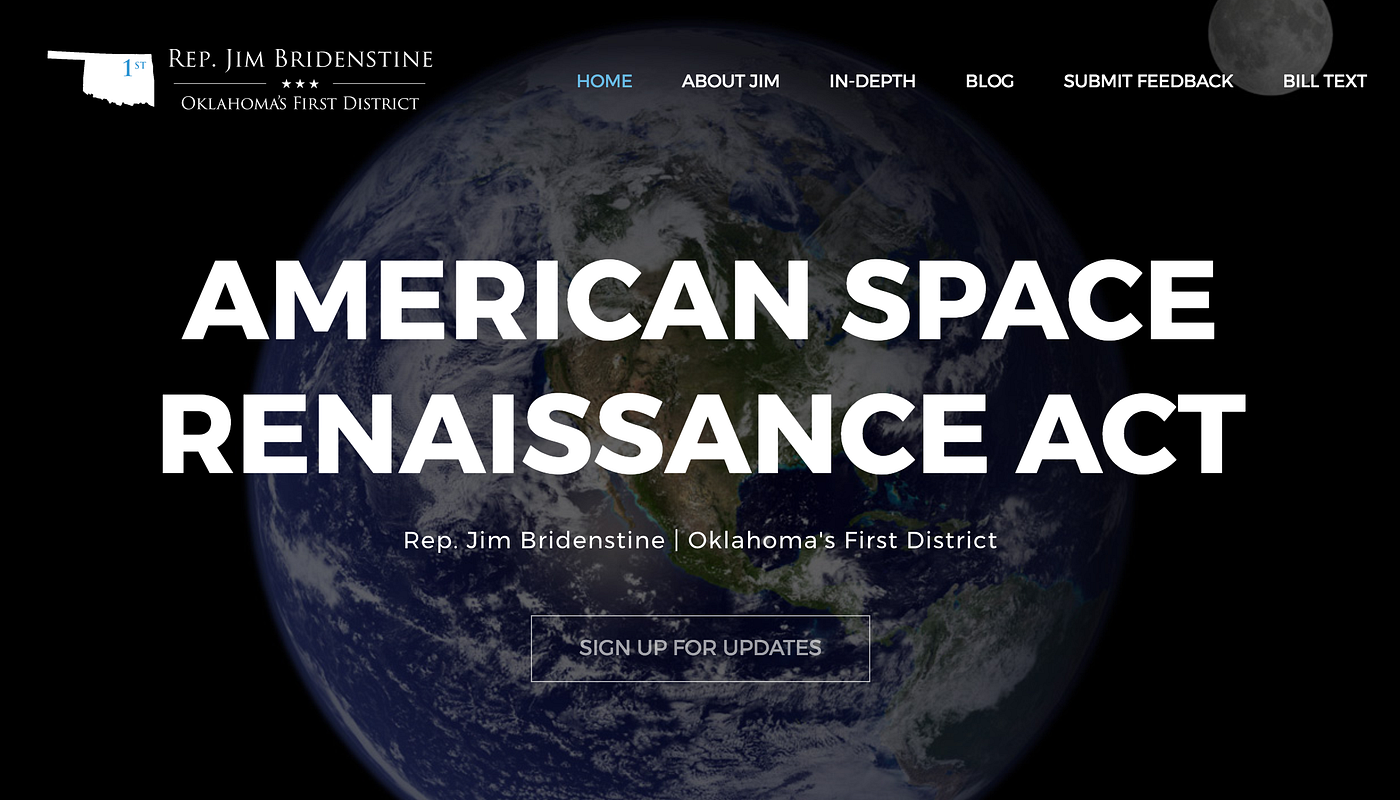Viewport: 1400px width, 800px height.
Task: Click the Oklahoma's First District header text
Action: click(300, 102)
